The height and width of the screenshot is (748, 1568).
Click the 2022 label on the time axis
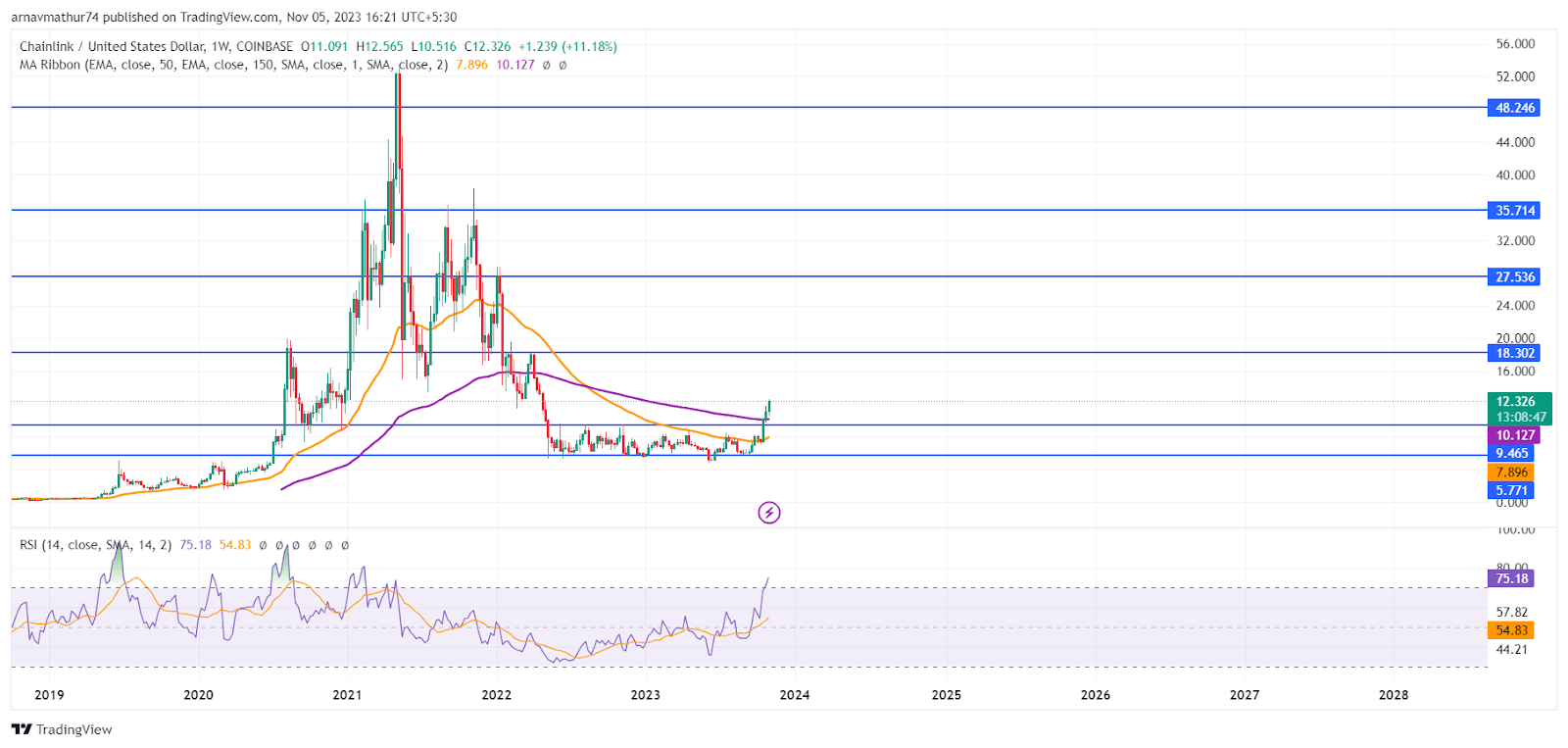pyautogui.click(x=496, y=695)
